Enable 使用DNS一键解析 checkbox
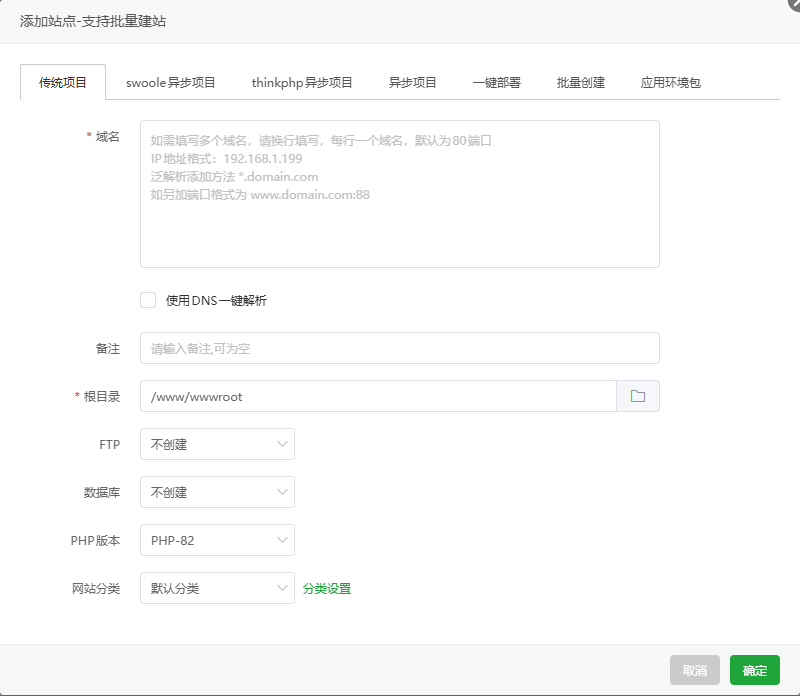 click(x=148, y=300)
